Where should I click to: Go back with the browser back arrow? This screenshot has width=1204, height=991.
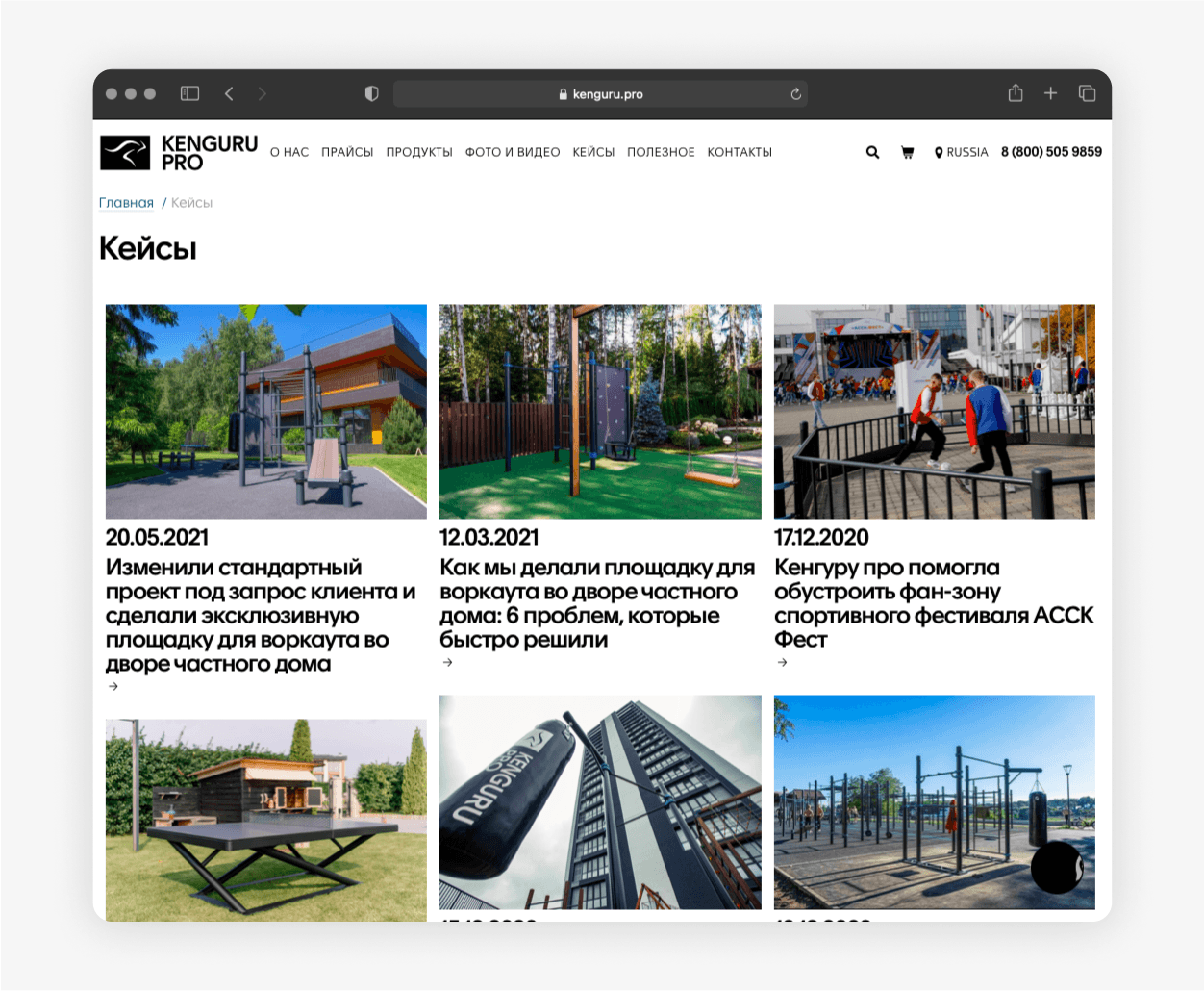(x=229, y=93)
